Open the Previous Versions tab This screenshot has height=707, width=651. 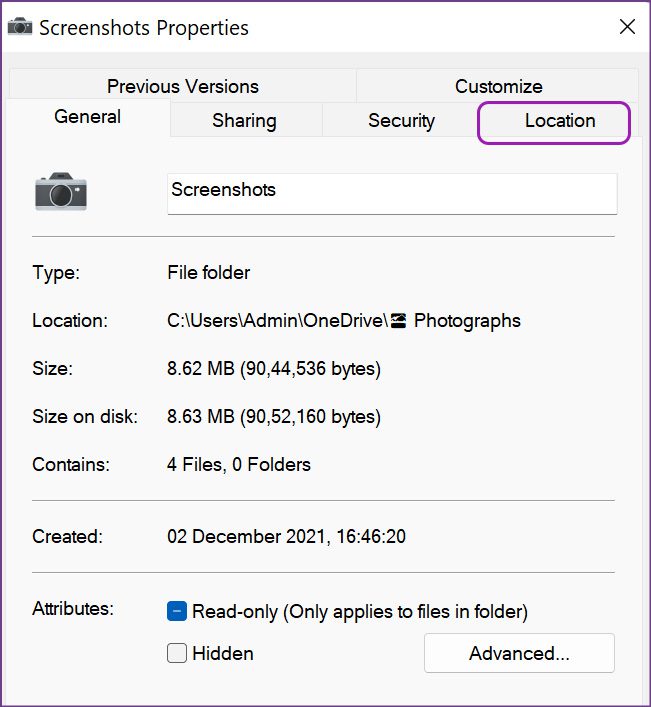[x=182, y=86]
